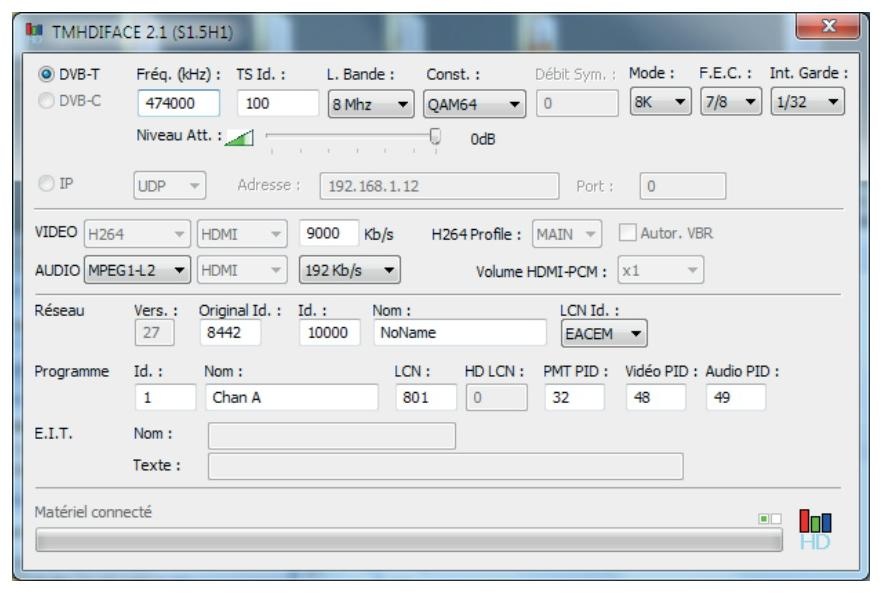Click the Réseau Nom field NoName

pos(460,333)
